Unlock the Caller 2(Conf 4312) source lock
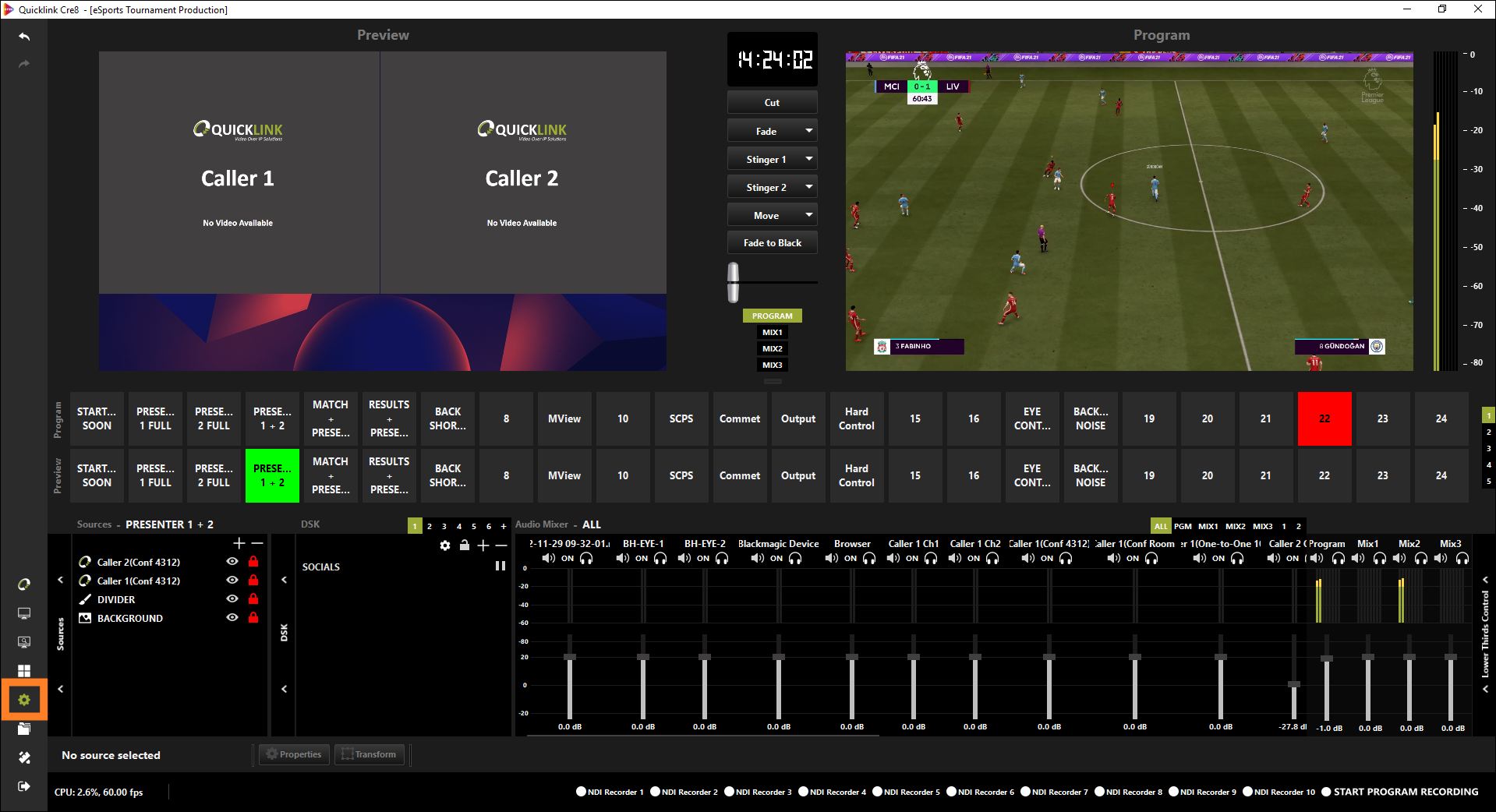This screenshot has width=1496, height=812. [253, 562]
